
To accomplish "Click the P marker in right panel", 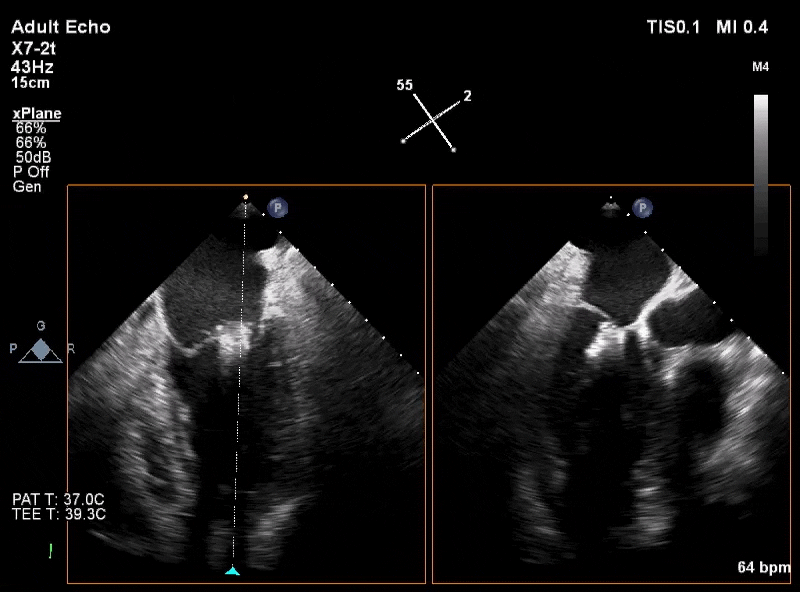I will pos(642,208).
